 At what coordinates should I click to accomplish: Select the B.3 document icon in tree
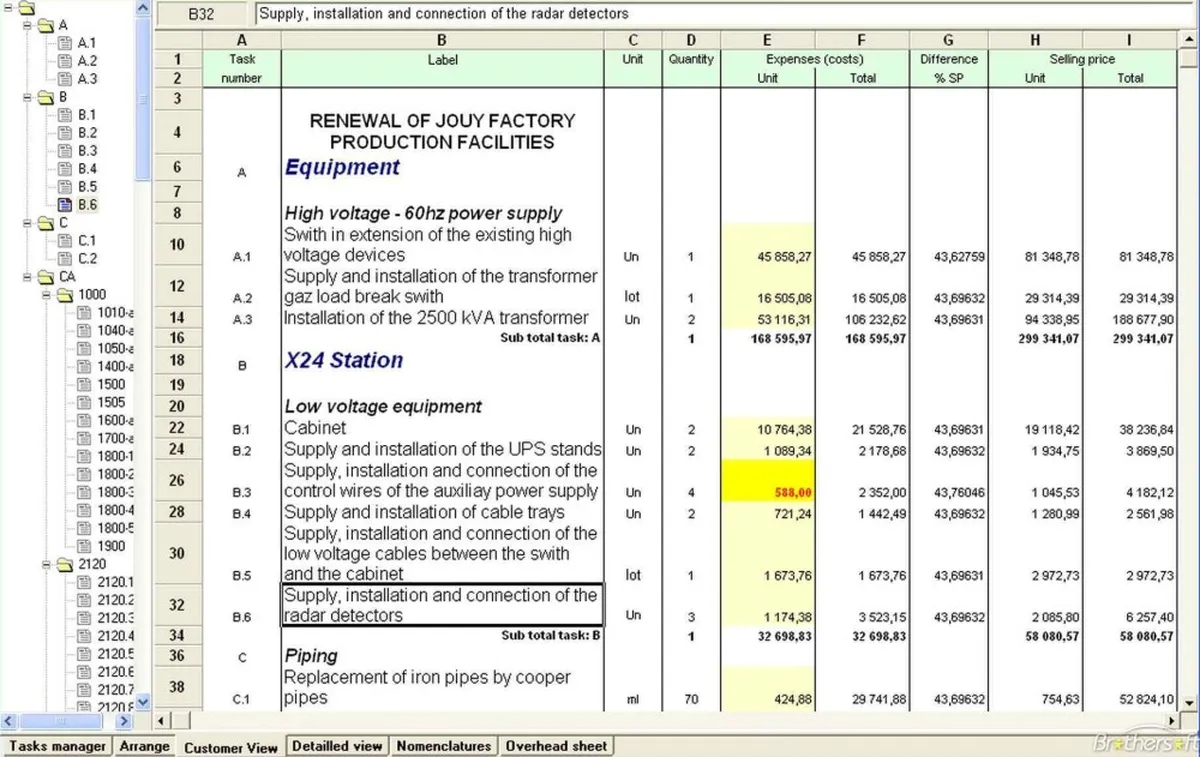tap(66, 151)
